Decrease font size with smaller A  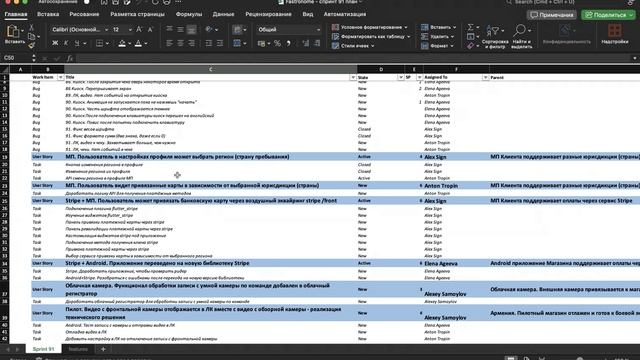pos(150,29)
